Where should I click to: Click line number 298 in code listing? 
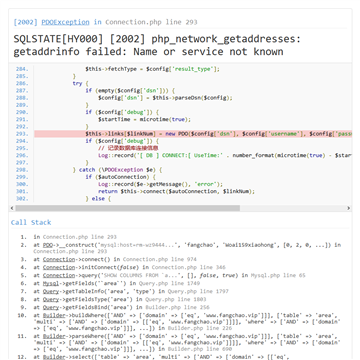(x=22, y=170)
